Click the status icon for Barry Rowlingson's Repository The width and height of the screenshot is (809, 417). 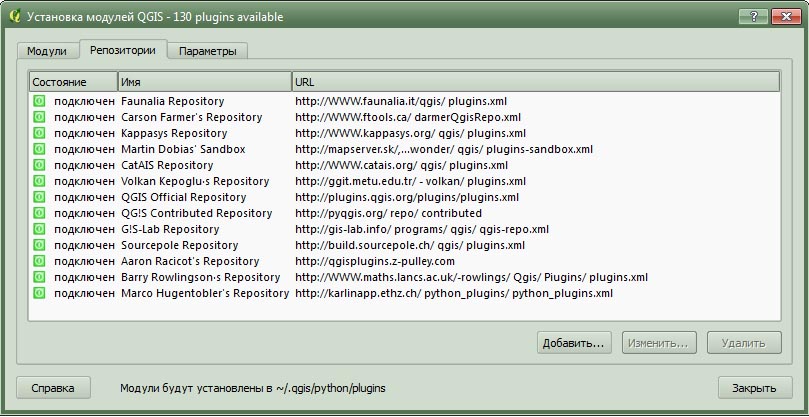tap(39, 277)
